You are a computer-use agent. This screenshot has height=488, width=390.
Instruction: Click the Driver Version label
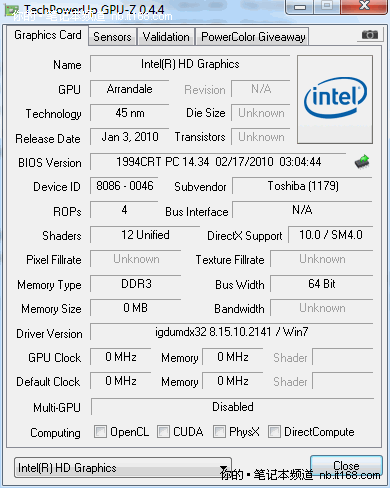pos(49,334)
